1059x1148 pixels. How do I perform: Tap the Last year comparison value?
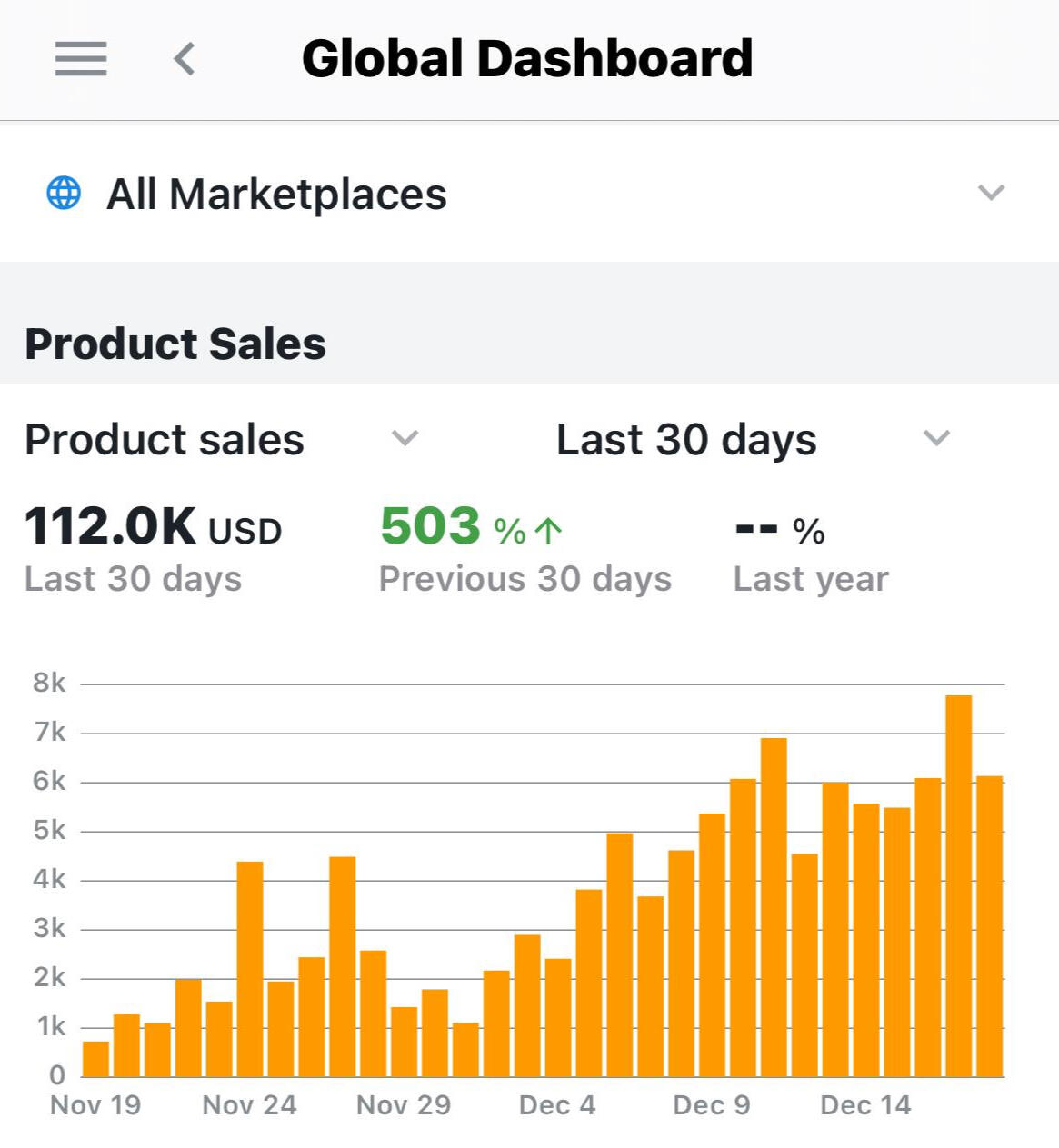pos(779,530)
